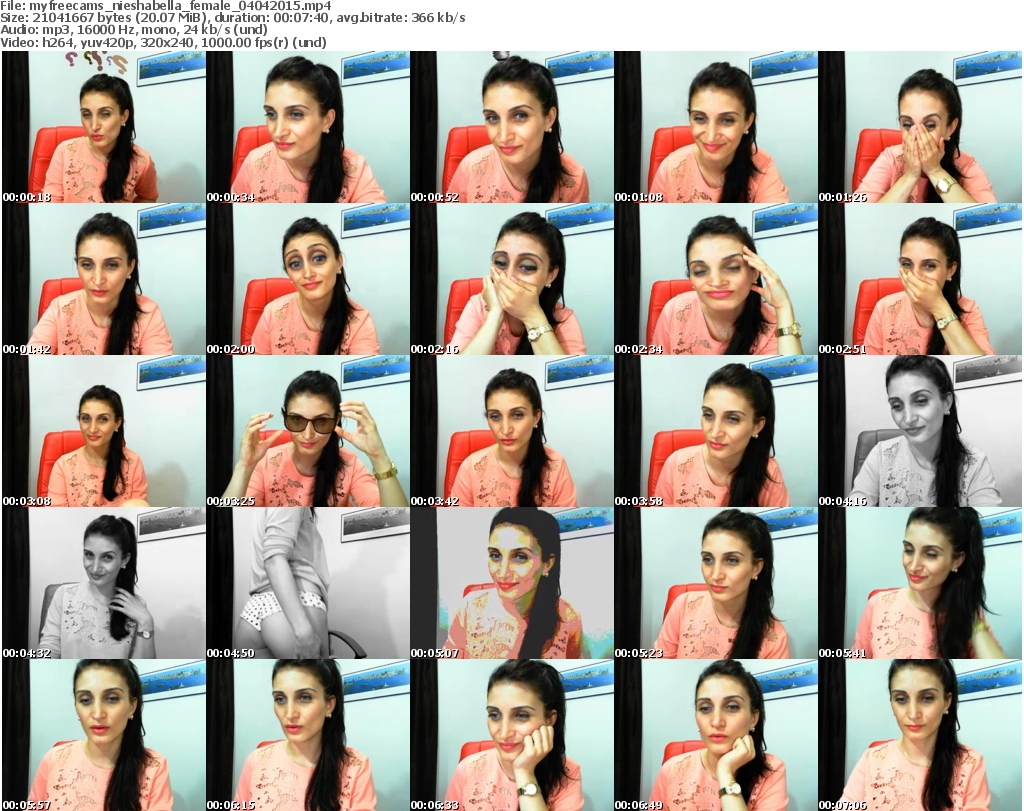Open the thumbnail labeled 00:01:42

pos(103,279)
